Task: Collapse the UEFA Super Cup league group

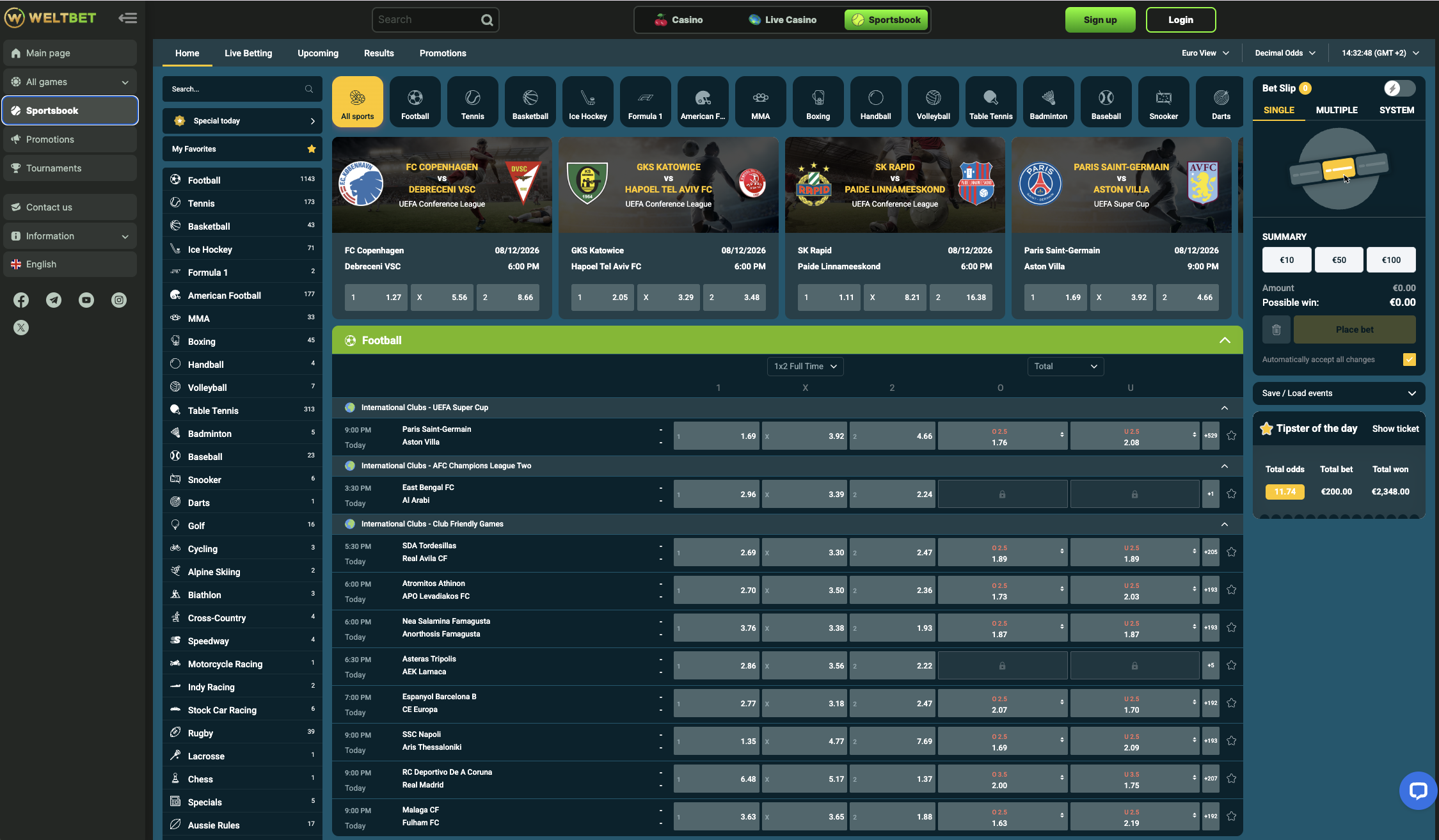Action: [1224, 408]
